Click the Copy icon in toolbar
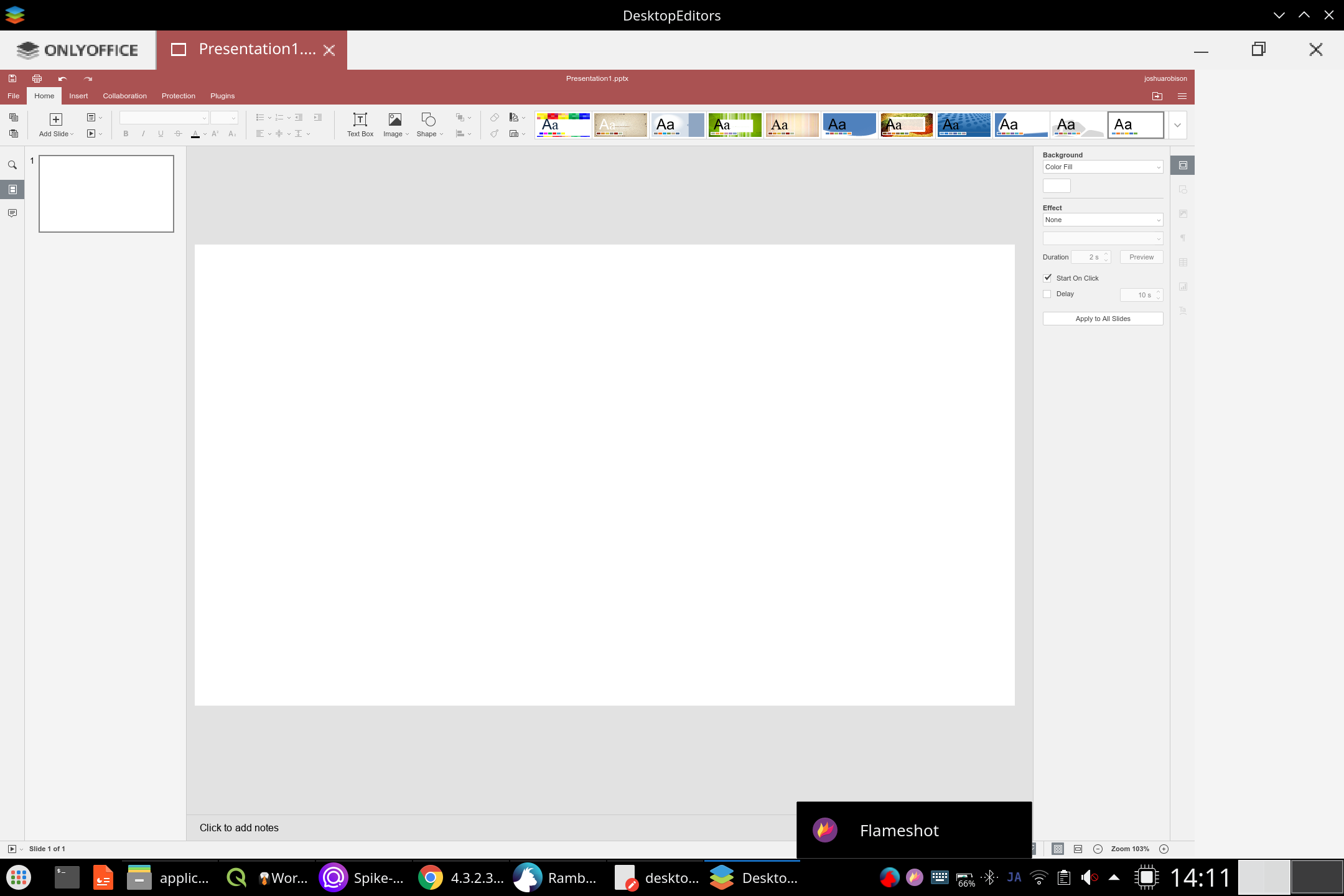Image resolution: width=1344 pixels, height=896 pixels. click(14, 117)
